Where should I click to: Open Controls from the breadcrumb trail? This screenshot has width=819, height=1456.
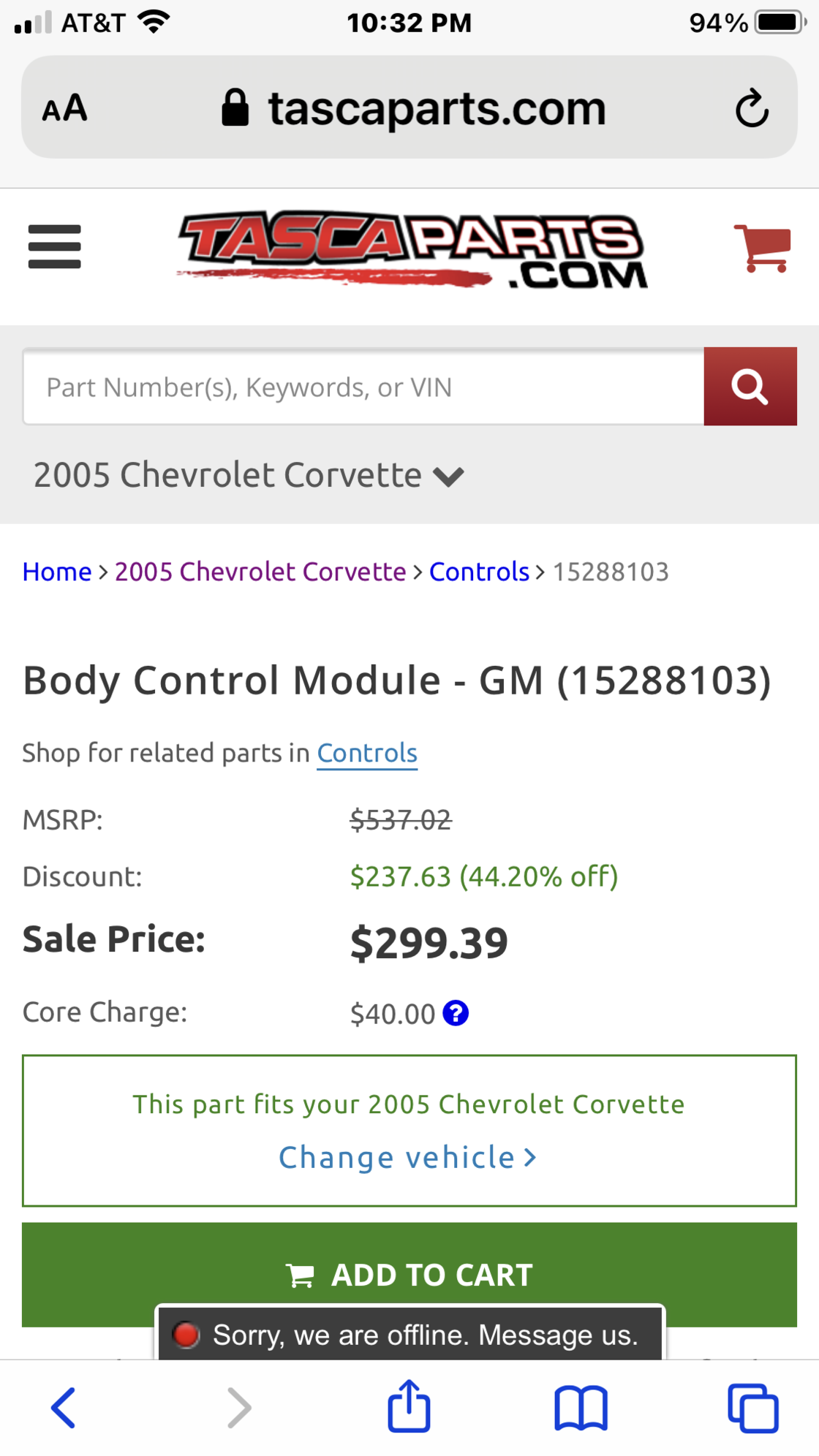pos(480,572)
